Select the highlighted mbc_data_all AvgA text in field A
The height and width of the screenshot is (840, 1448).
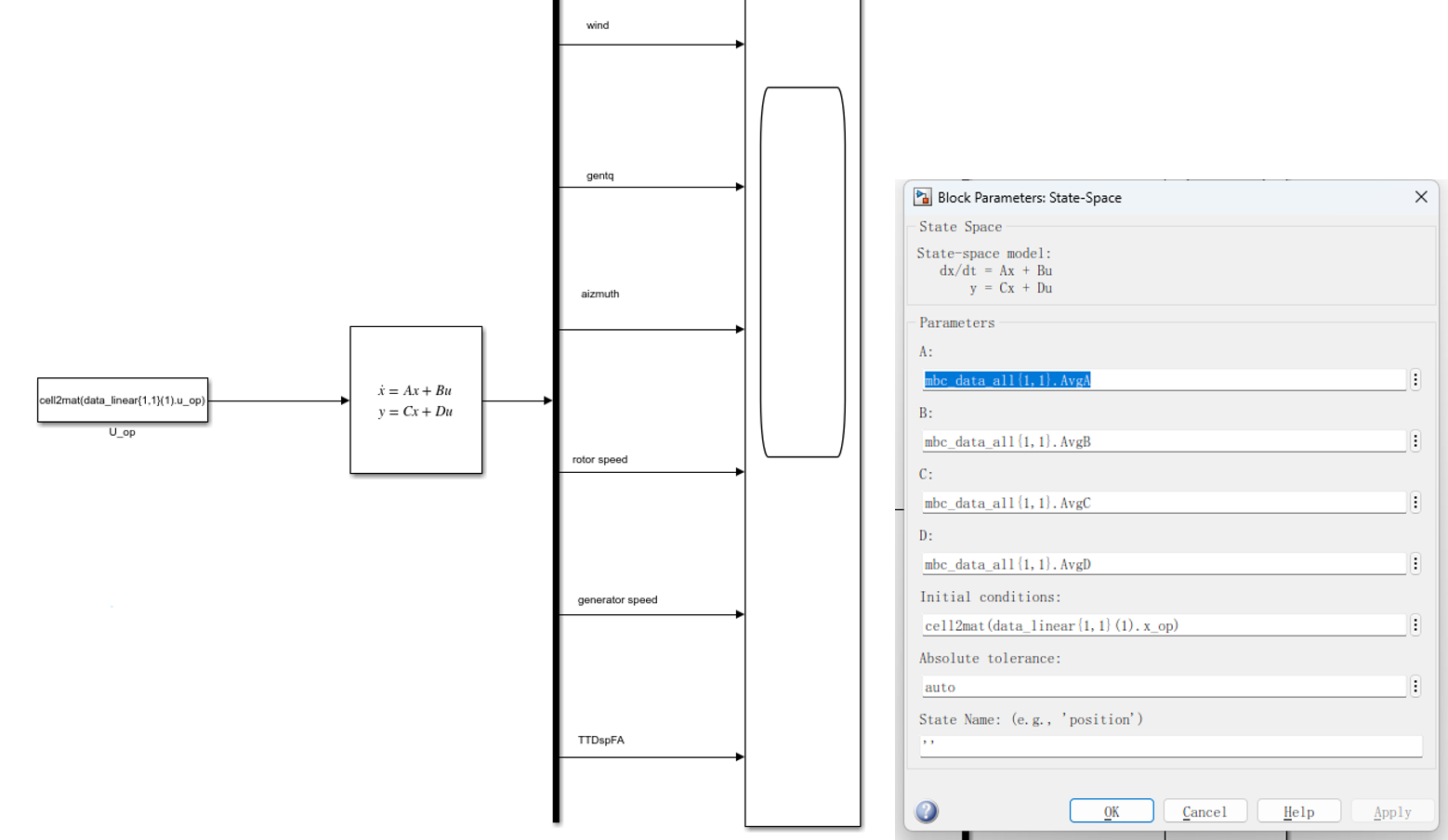coord(1007,379)
